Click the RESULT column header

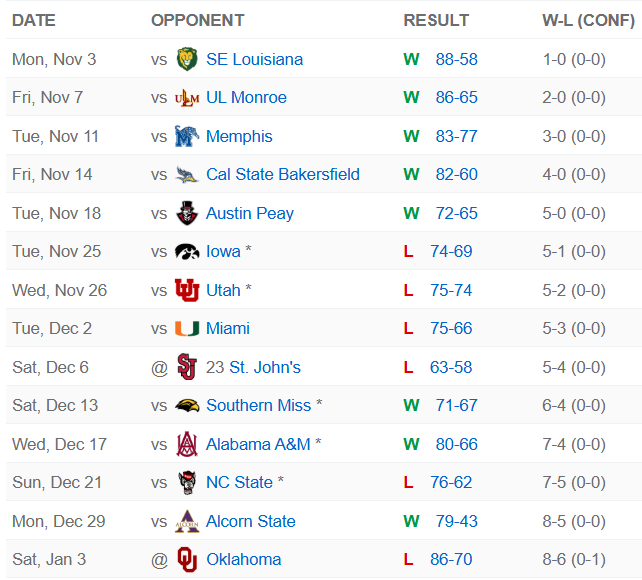[x=436, y=20]
